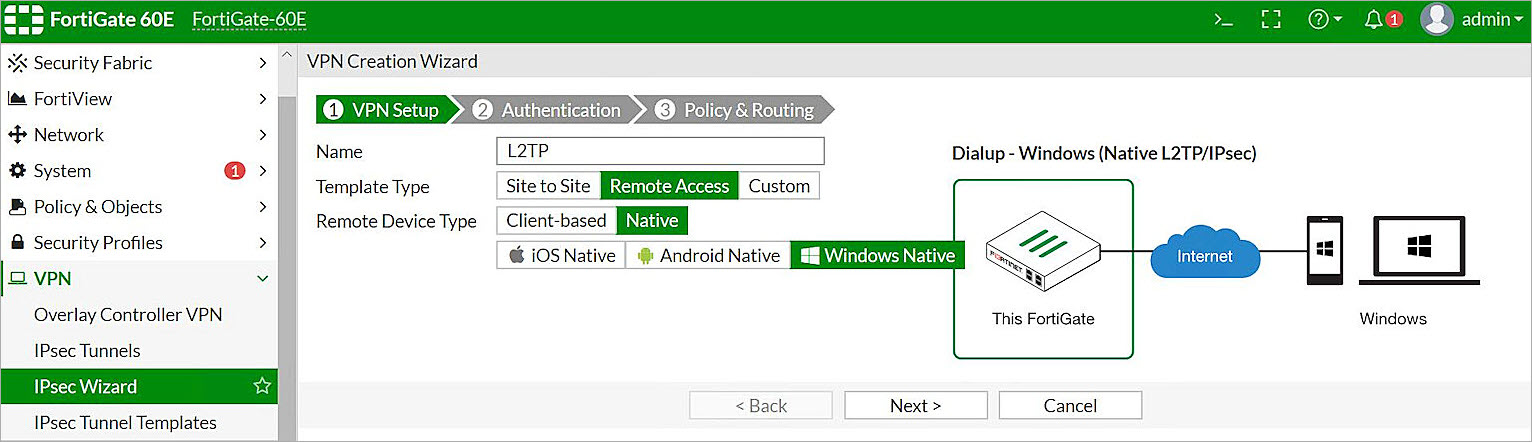The image size is (1532, 442).
Task: Click the "VPN Creation Wizard" title
Action: [x=392, y=61]
